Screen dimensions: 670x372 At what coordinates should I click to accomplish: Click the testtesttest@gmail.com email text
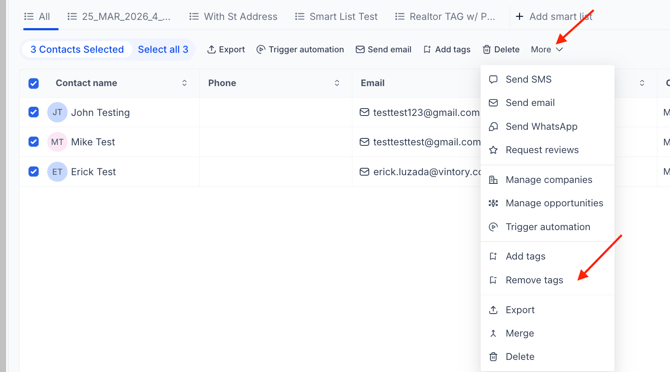click(x=427, y=142)
